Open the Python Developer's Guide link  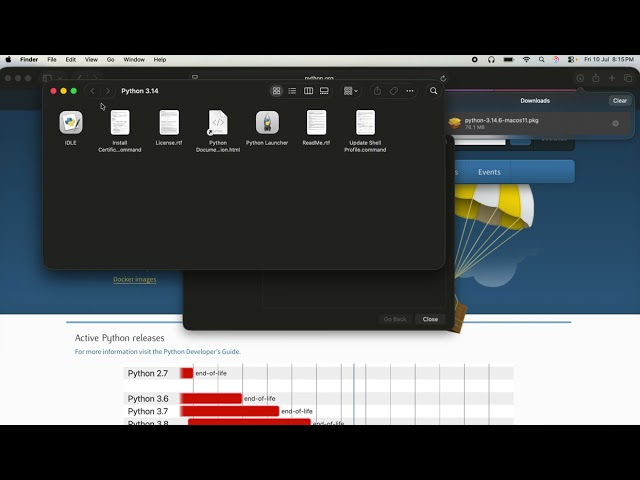(202, 352)
